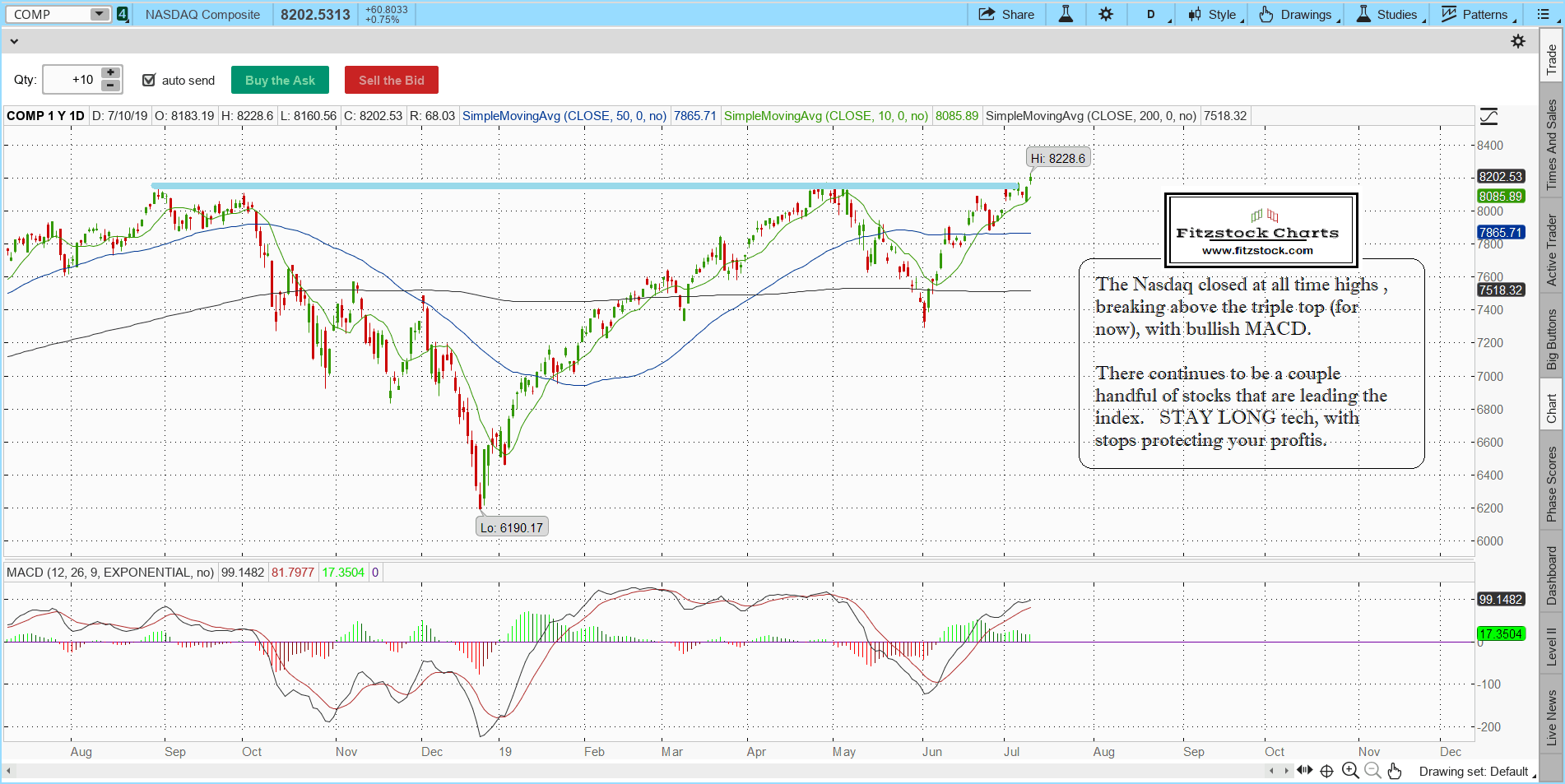This screenshot has width=1565, height=784.
Task: Click the crosshair cursor icon
Action: (1326, 771)
